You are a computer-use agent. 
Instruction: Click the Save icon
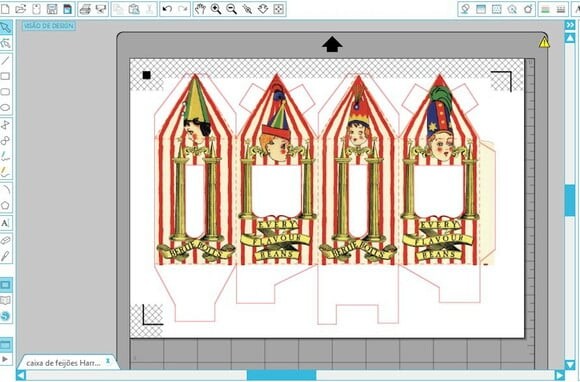[52, 9]
